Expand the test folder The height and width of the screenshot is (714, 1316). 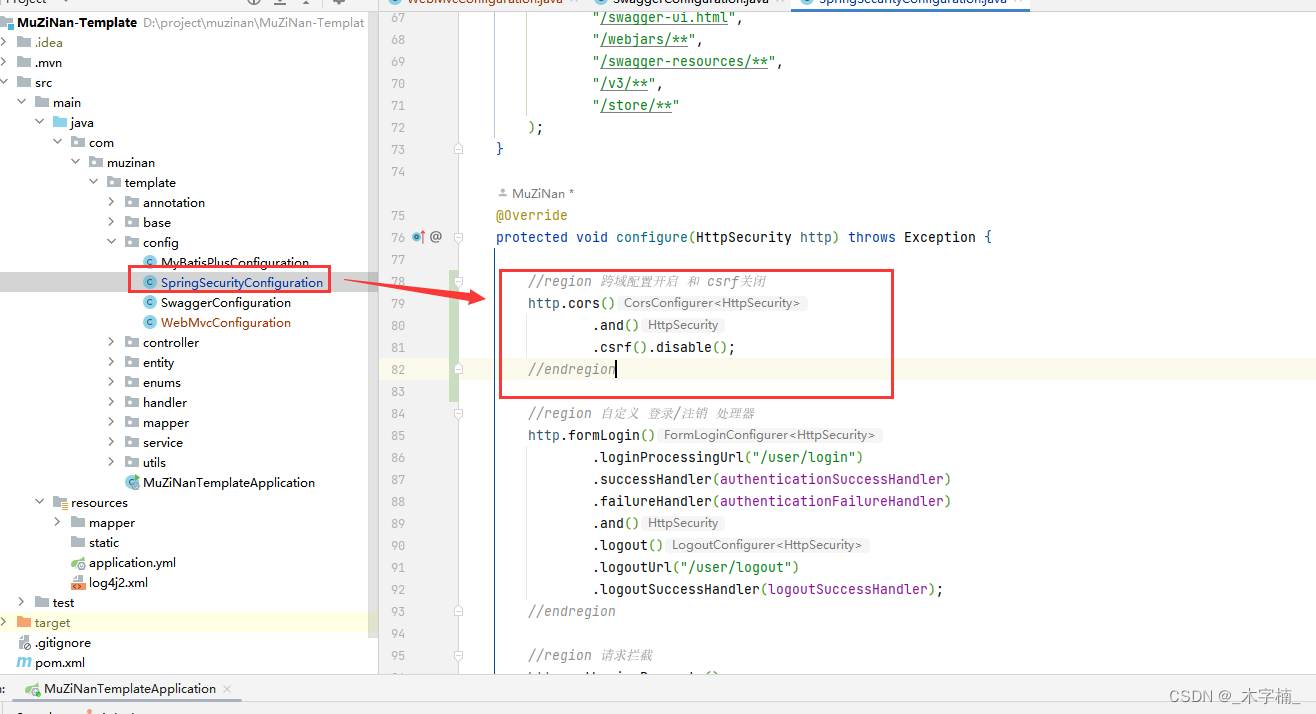pyautogui.click(x=22, y=602)
